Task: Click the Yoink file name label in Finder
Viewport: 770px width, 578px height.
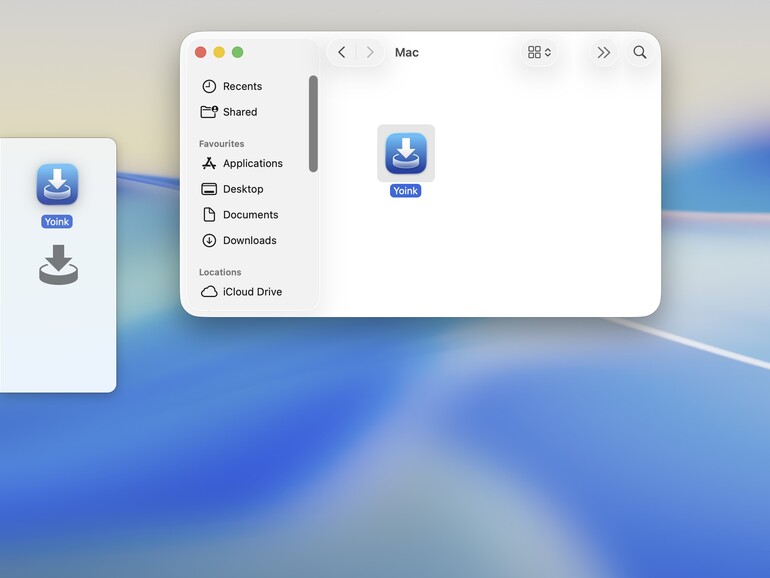Action: (x=405, y=191)
